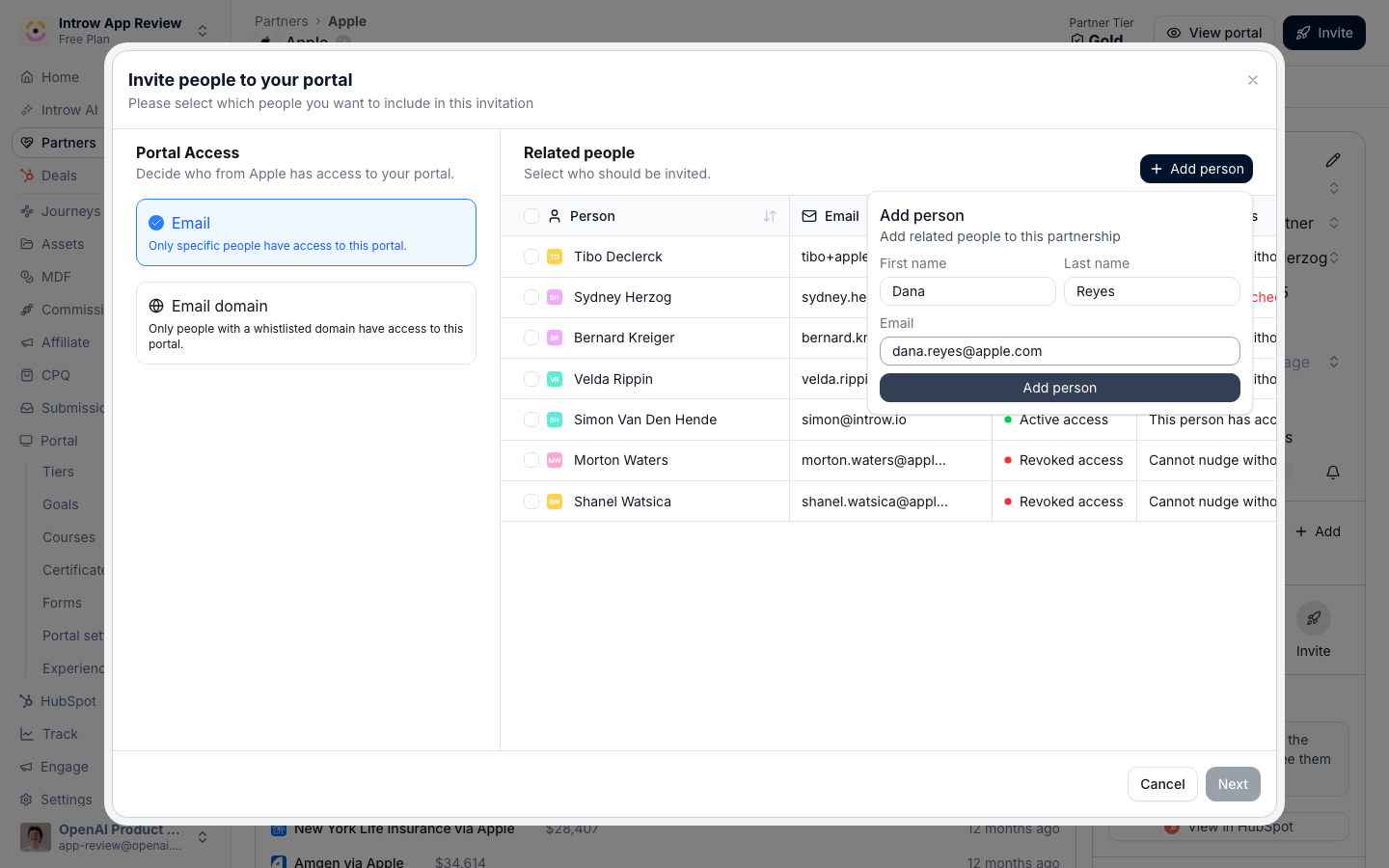Close the invite dialog with the X icon
Screen dimensions: 1389x868
click(1253, 80)
